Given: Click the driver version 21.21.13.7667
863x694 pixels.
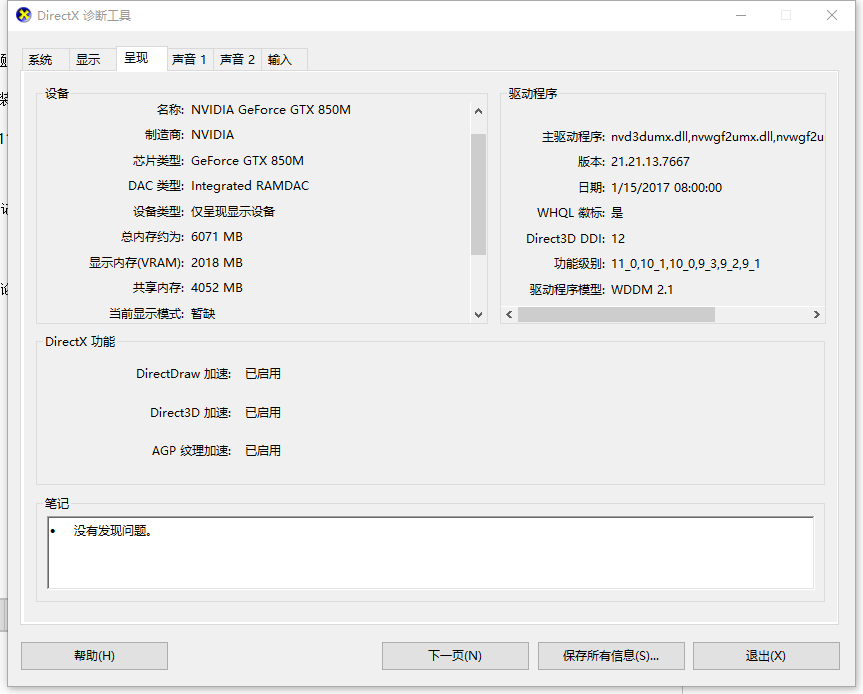Looking at the screenshot, I should point(650,162).
